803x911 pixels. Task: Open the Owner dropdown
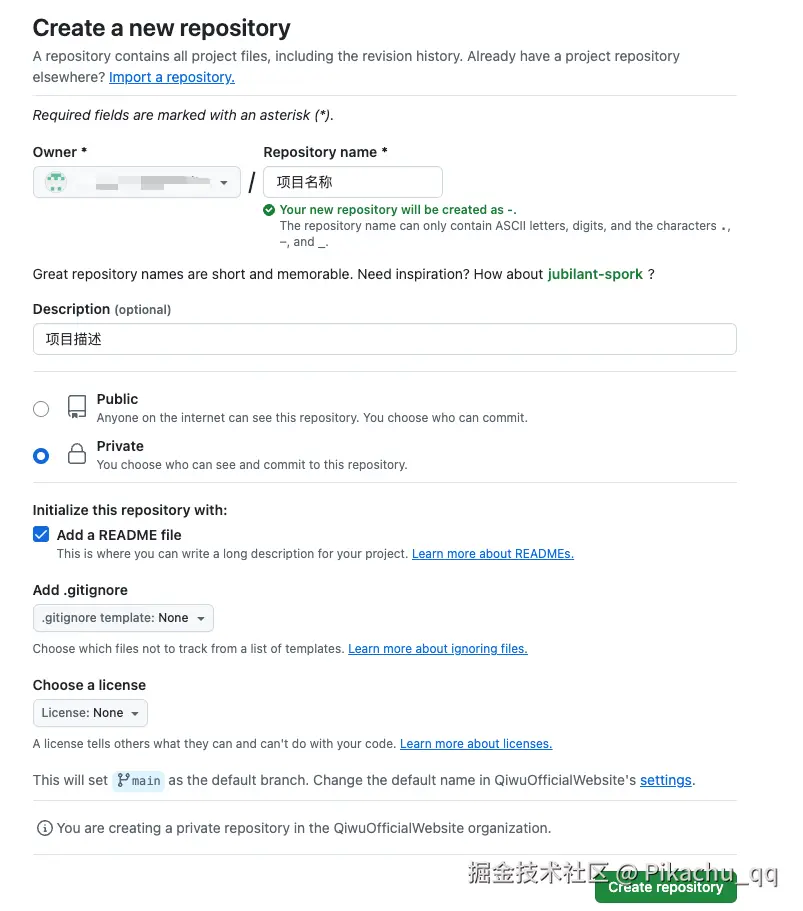tap(137, 182)
